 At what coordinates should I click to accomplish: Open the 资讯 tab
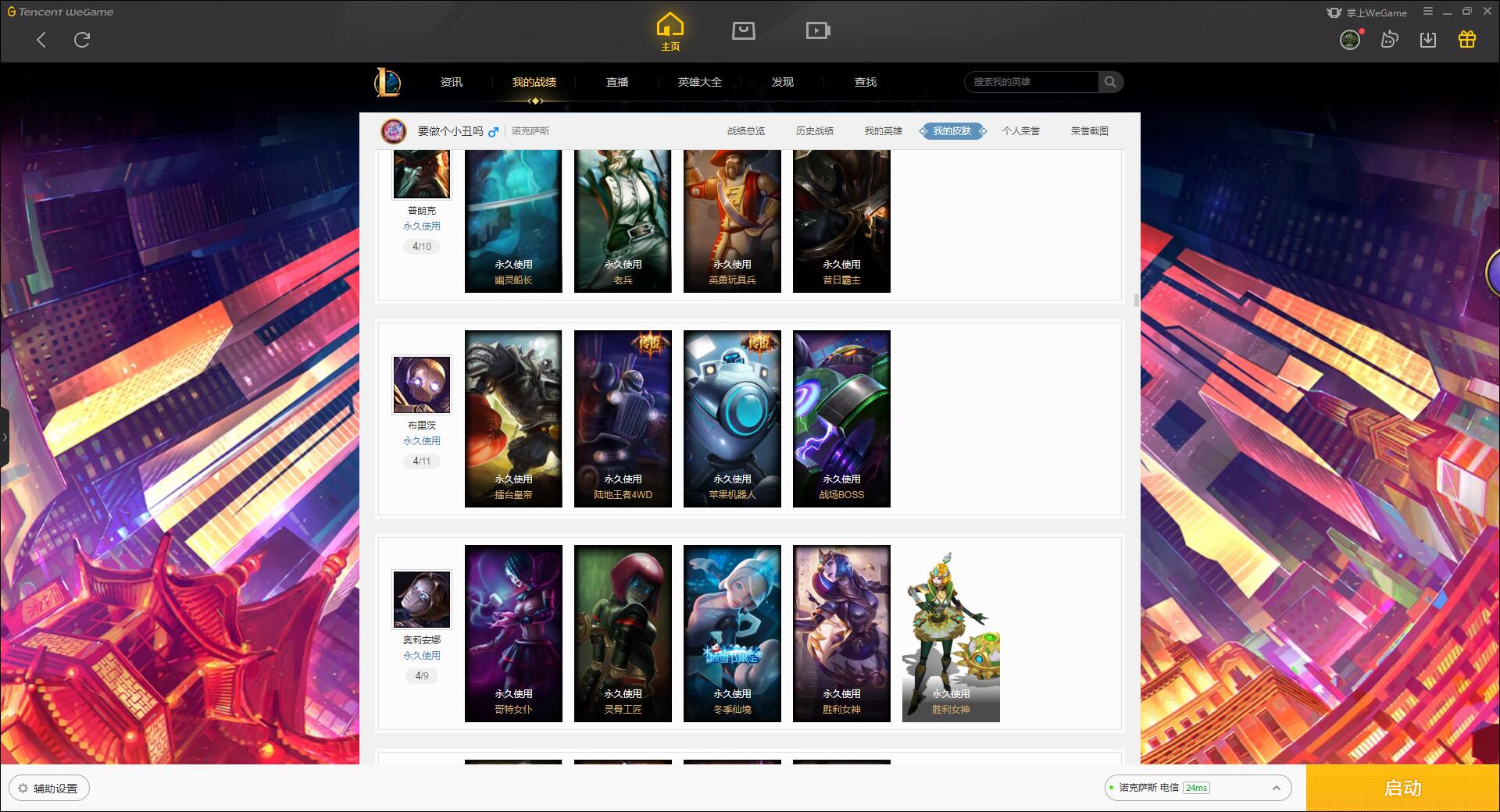point(452,82)
